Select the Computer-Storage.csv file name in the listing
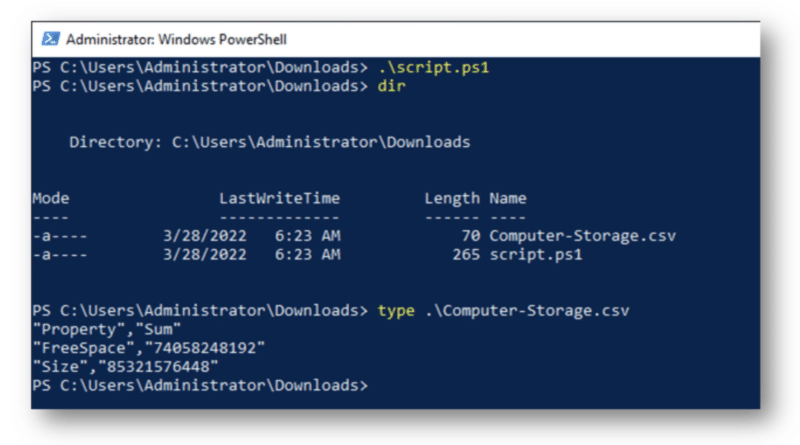The width and height of the screenshot is (800, 445). pyautogui.click(x=582, y=237)
